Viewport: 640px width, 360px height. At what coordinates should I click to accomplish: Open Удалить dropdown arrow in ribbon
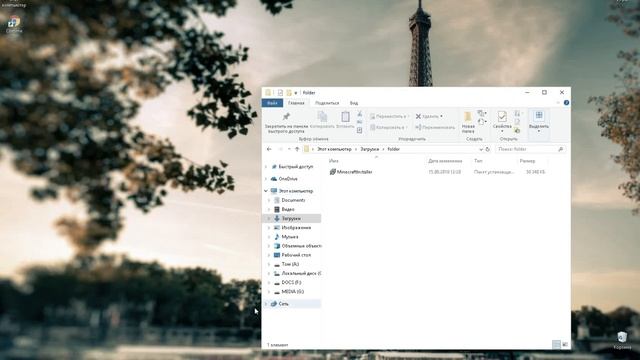coord(441,116)
